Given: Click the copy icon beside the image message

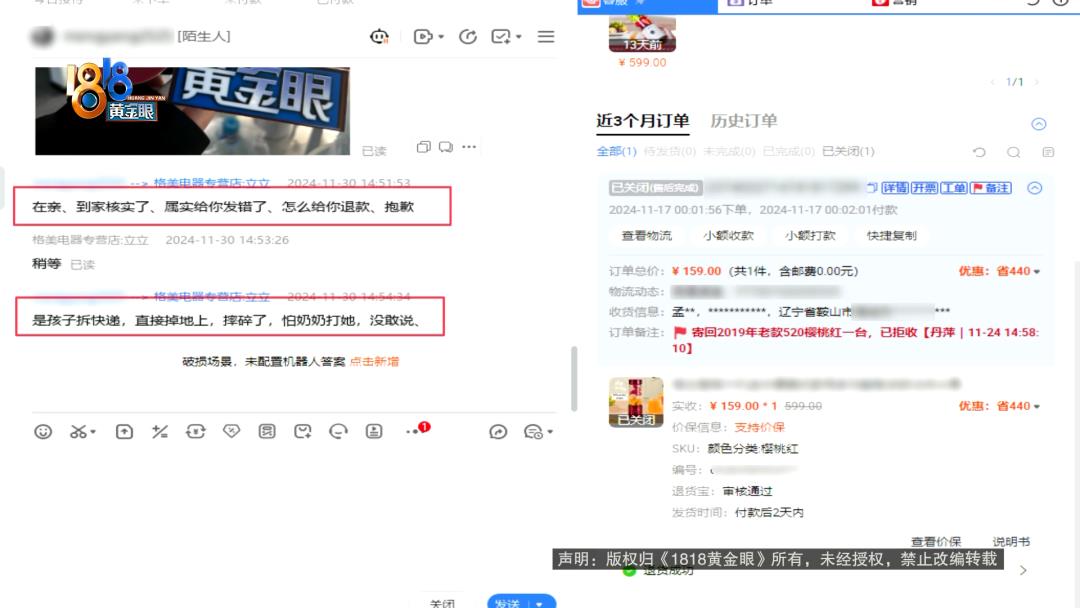Looking at the screenshot, I should [x=424, y=147].
